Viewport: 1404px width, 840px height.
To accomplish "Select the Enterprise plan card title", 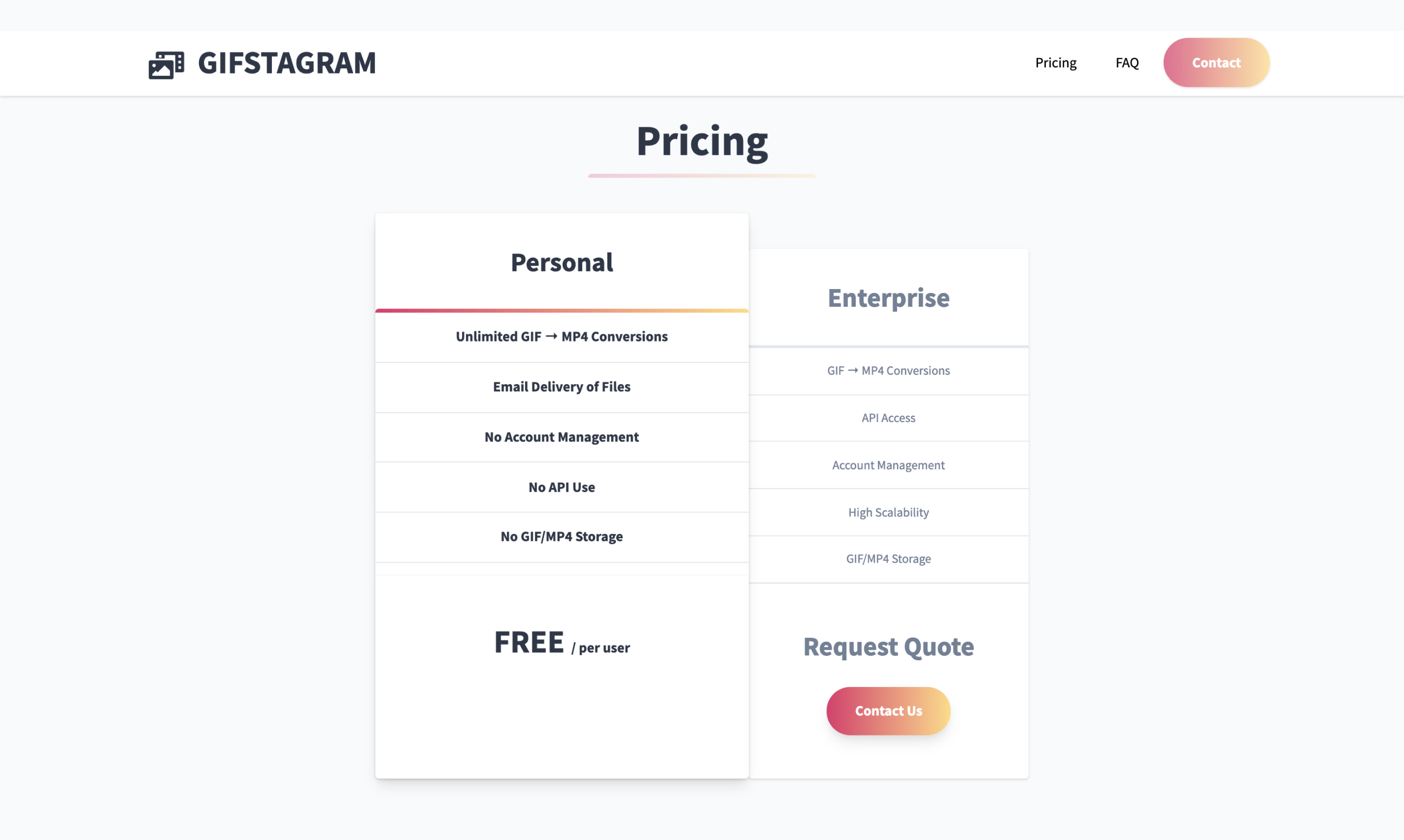I will pyautogui.click(x=888, y=298).
